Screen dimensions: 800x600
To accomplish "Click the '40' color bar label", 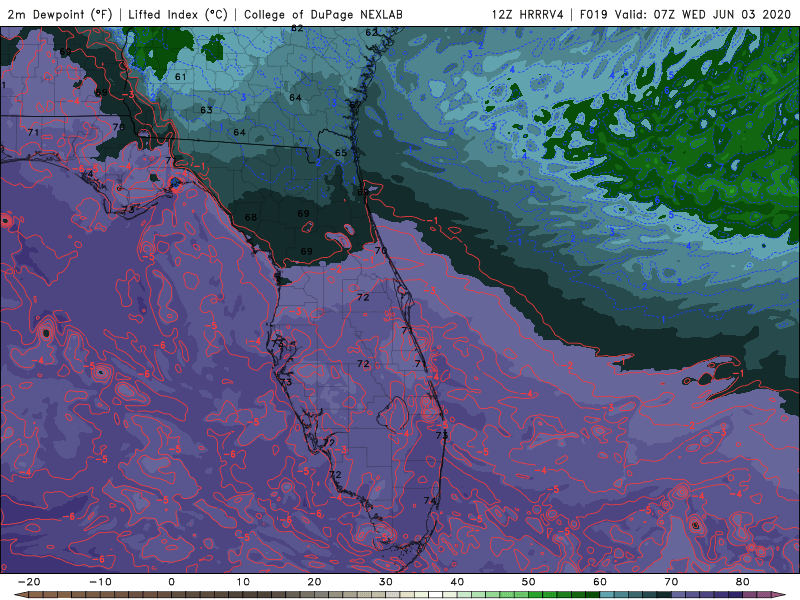I will tap(457, 582).
